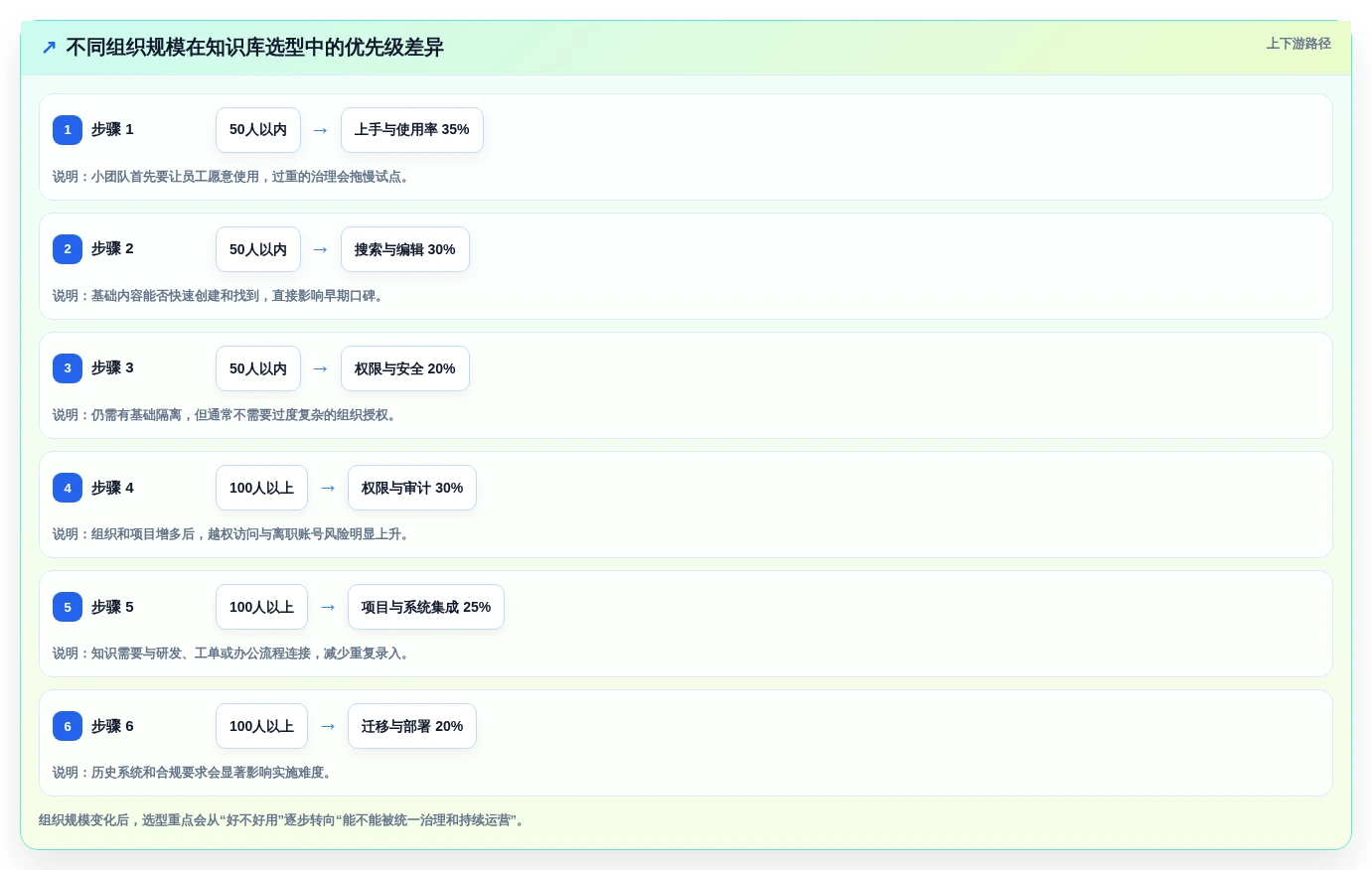1372x870 pixels.
Task: Click the 步骤 4 label
Action: [112, 488]
